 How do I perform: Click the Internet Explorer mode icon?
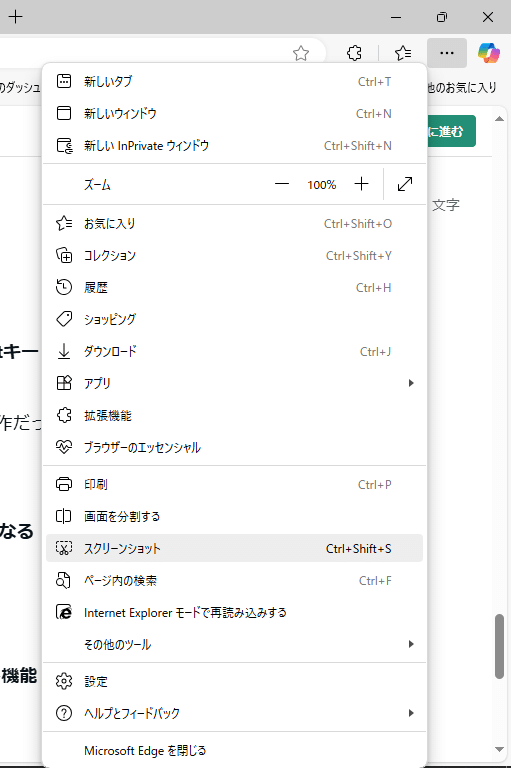[x=64, y=612]
